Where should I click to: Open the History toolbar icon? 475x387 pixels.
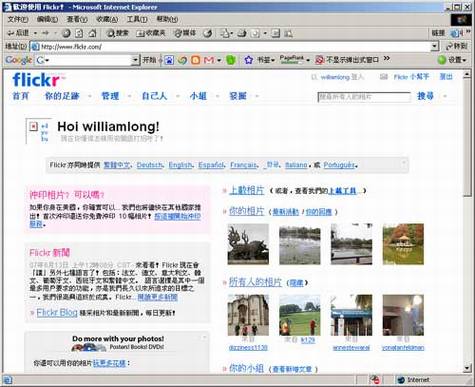[208, 33]
